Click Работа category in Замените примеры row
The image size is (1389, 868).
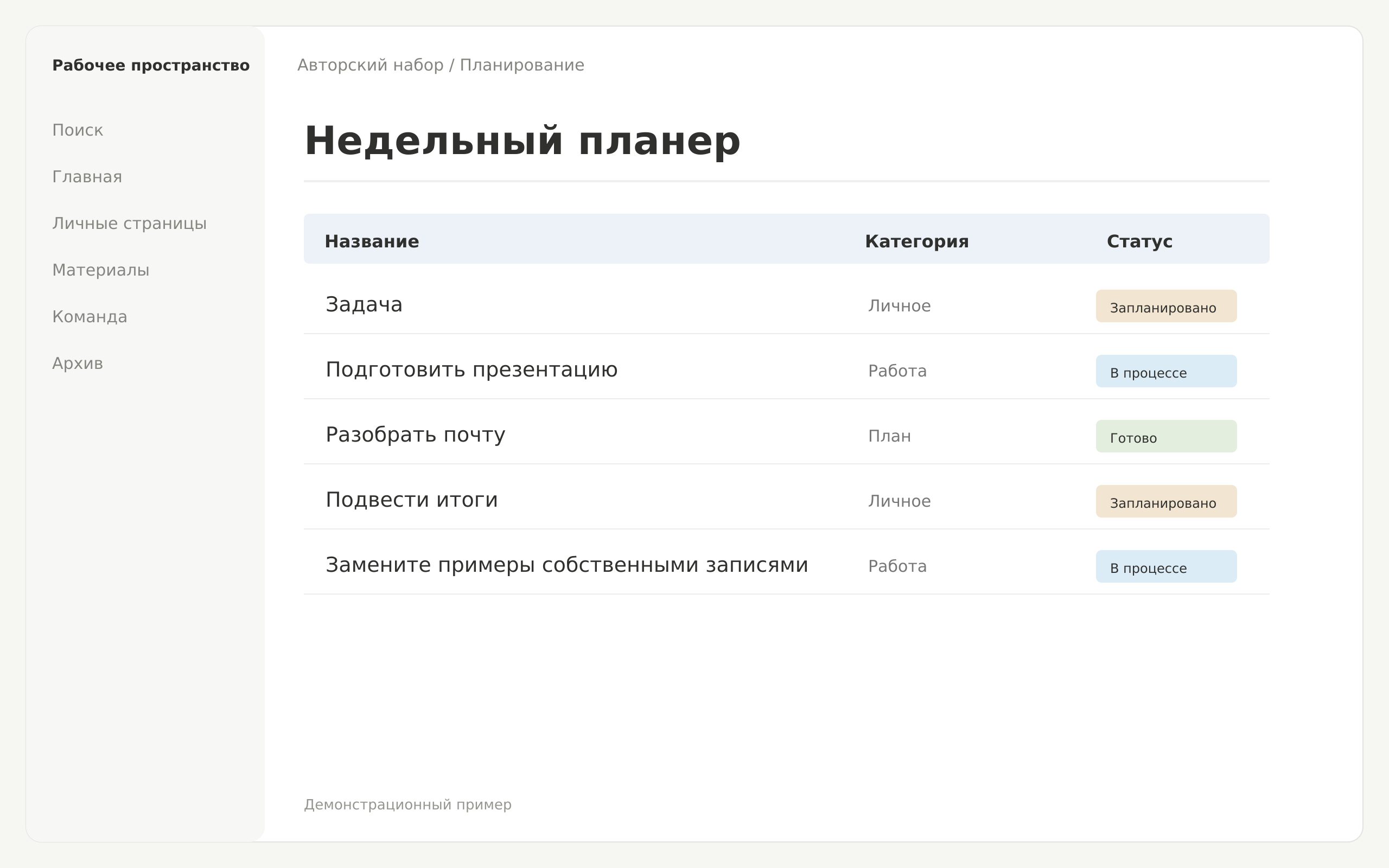click(x=897, y=566)
